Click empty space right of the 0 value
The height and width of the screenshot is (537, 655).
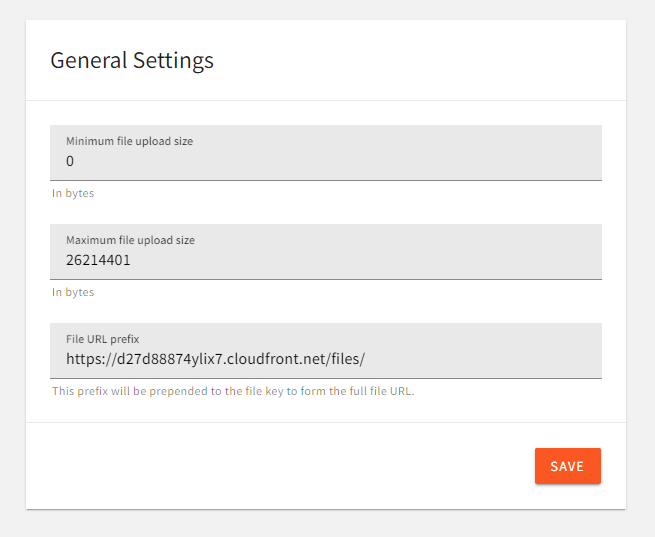350,162
